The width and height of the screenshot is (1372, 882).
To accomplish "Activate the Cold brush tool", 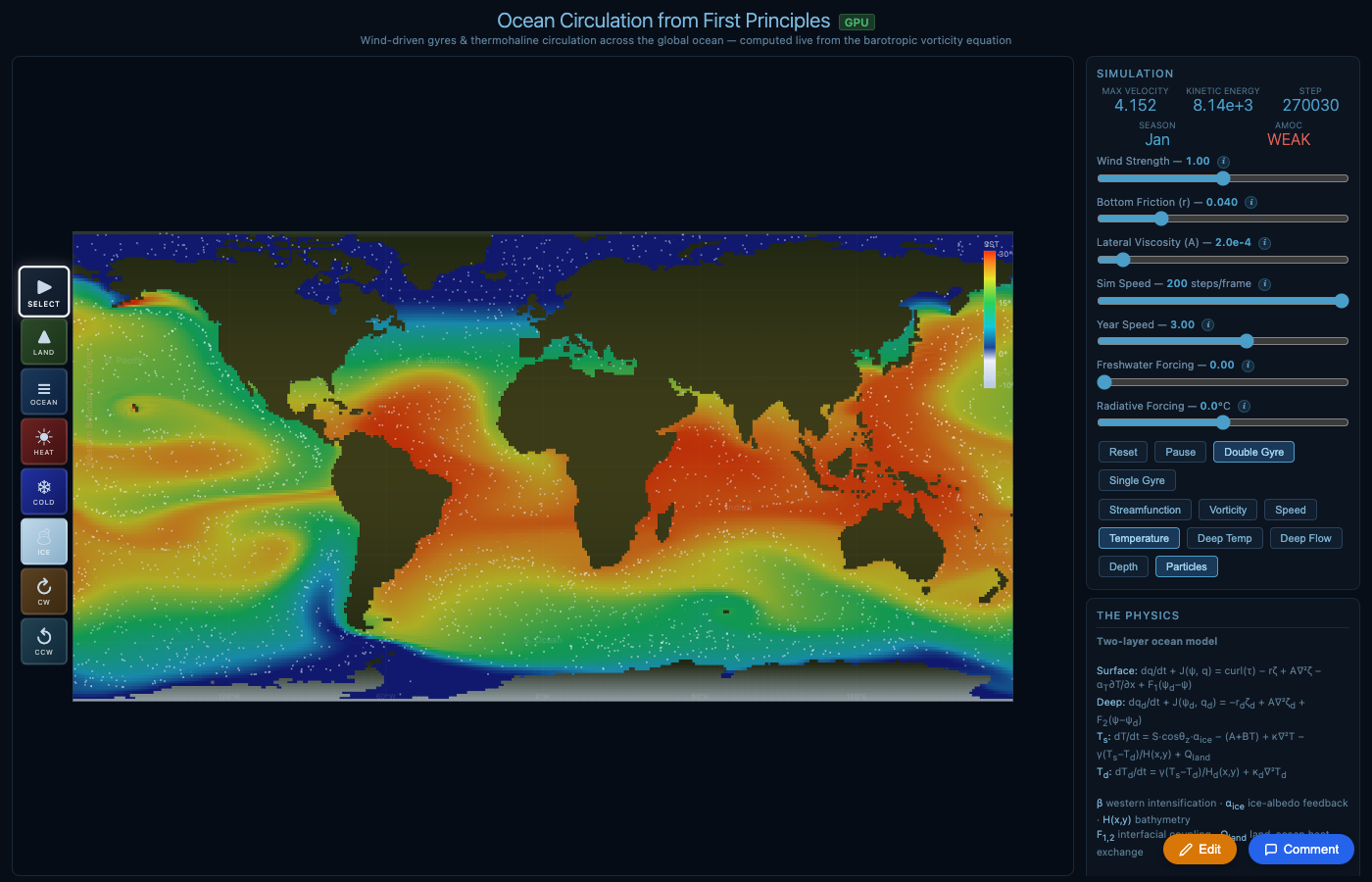I will 43,491.
